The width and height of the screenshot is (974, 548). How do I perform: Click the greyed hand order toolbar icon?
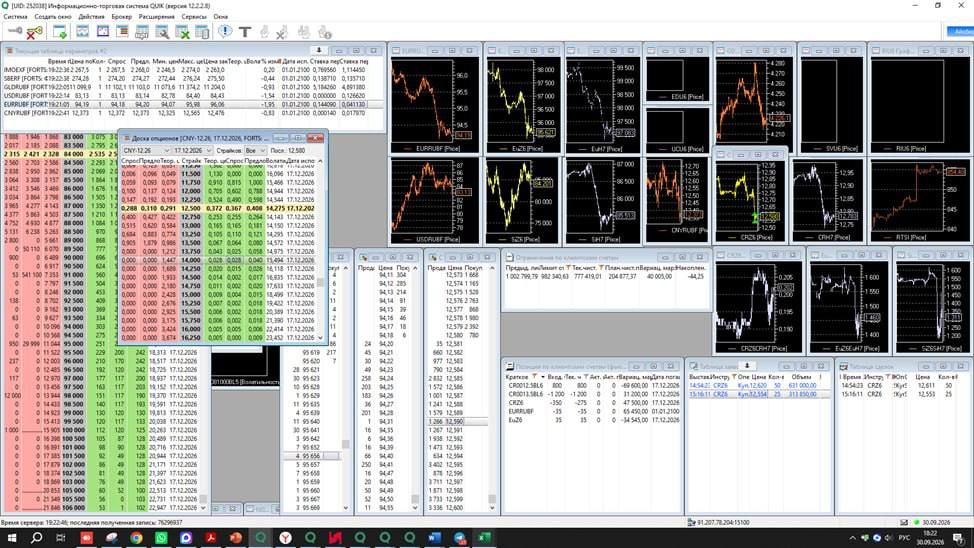point(265,32)
